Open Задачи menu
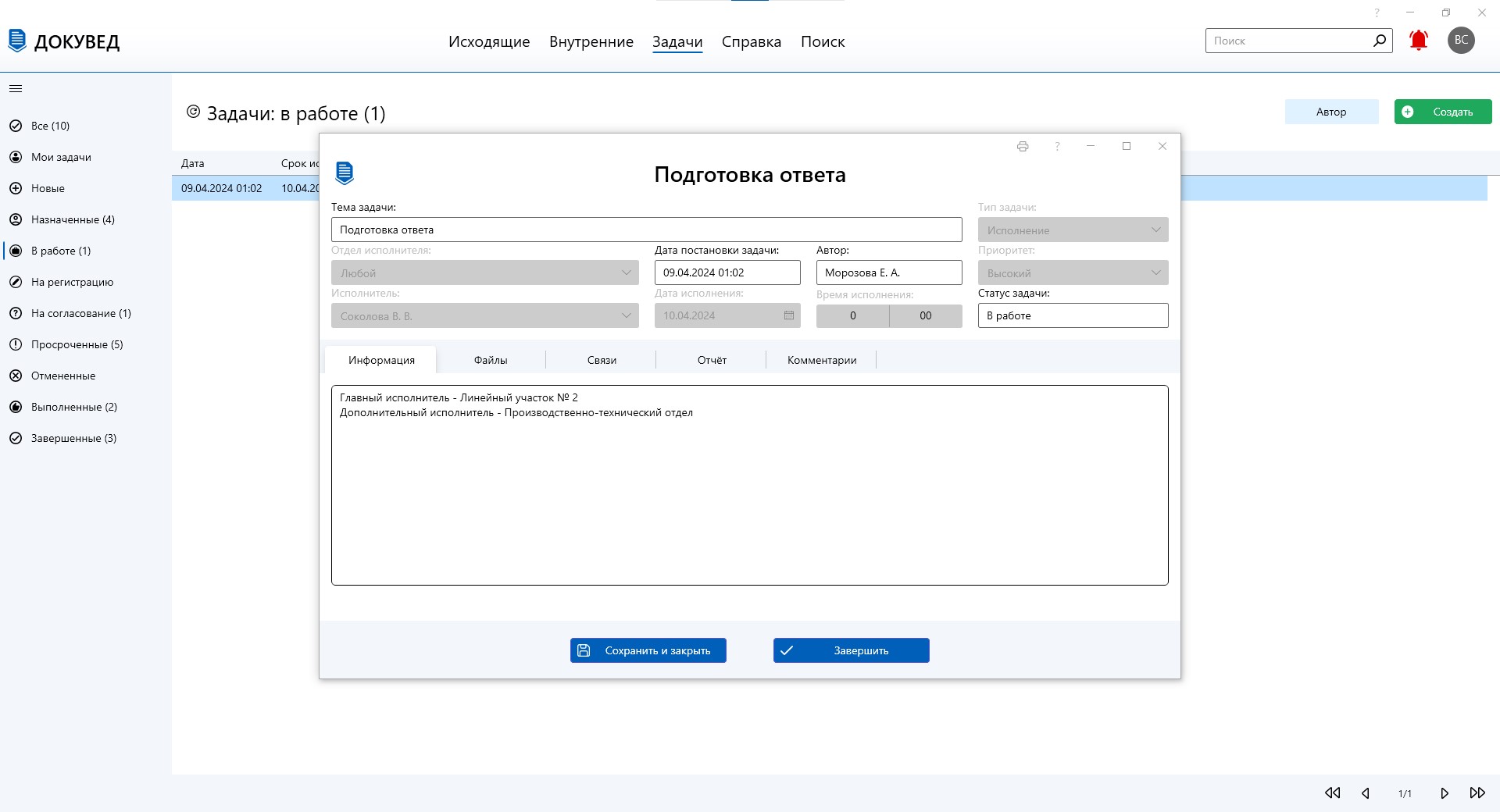1500x812 pixels. 677,41
